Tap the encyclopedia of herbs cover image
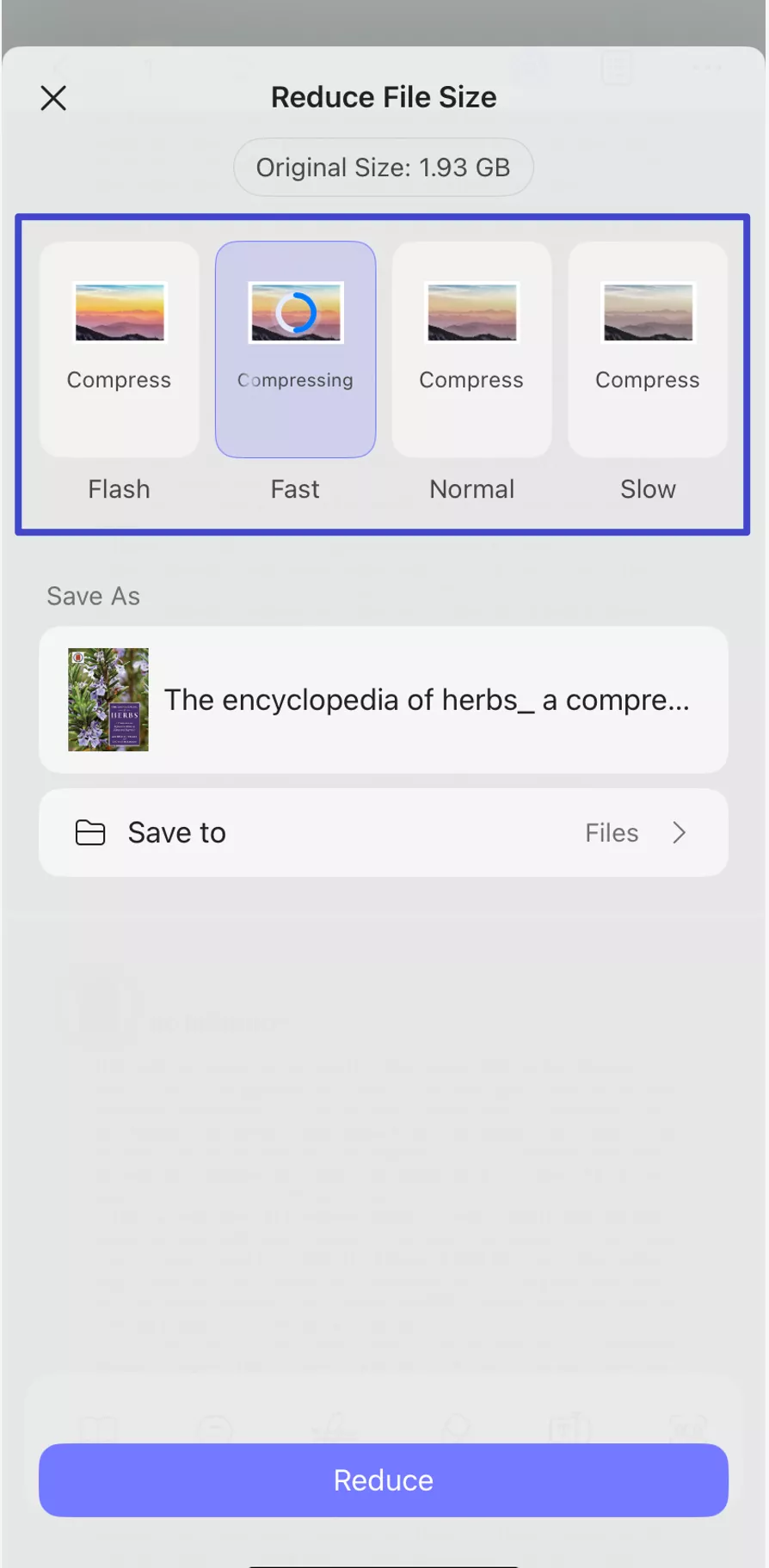769x1568 pixels. point(108,699)
